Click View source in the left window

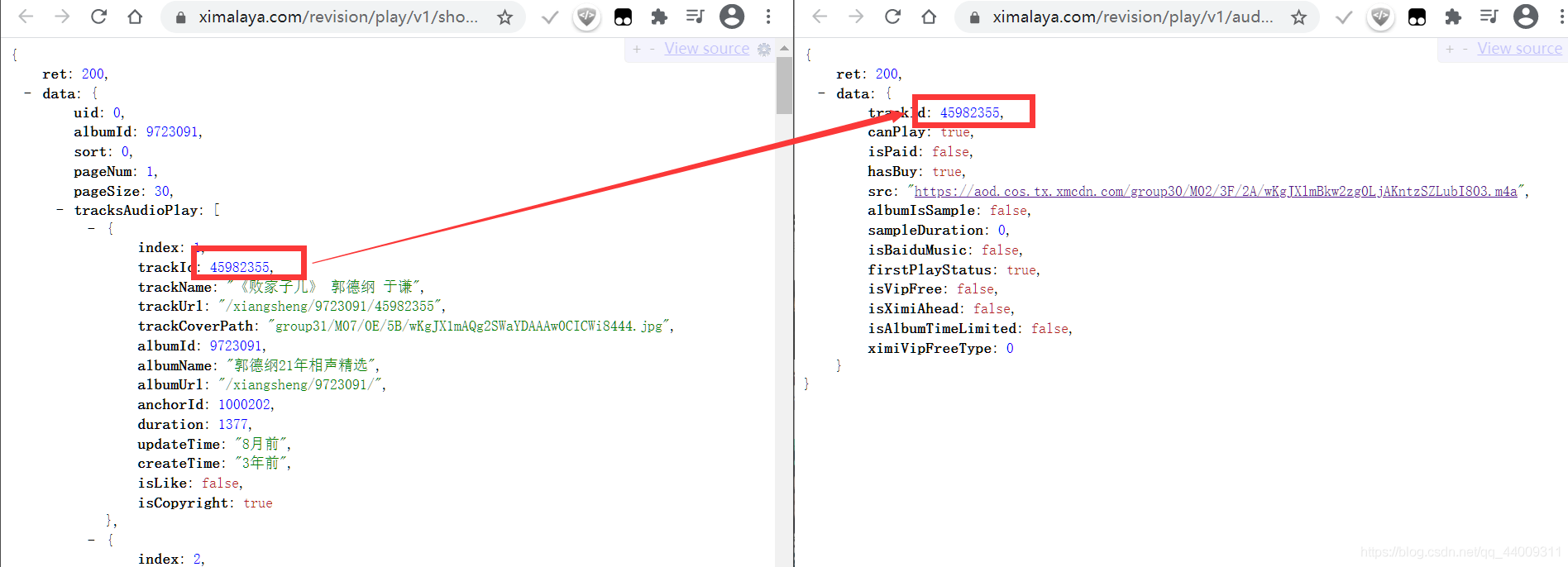click(x=707, y=49)
